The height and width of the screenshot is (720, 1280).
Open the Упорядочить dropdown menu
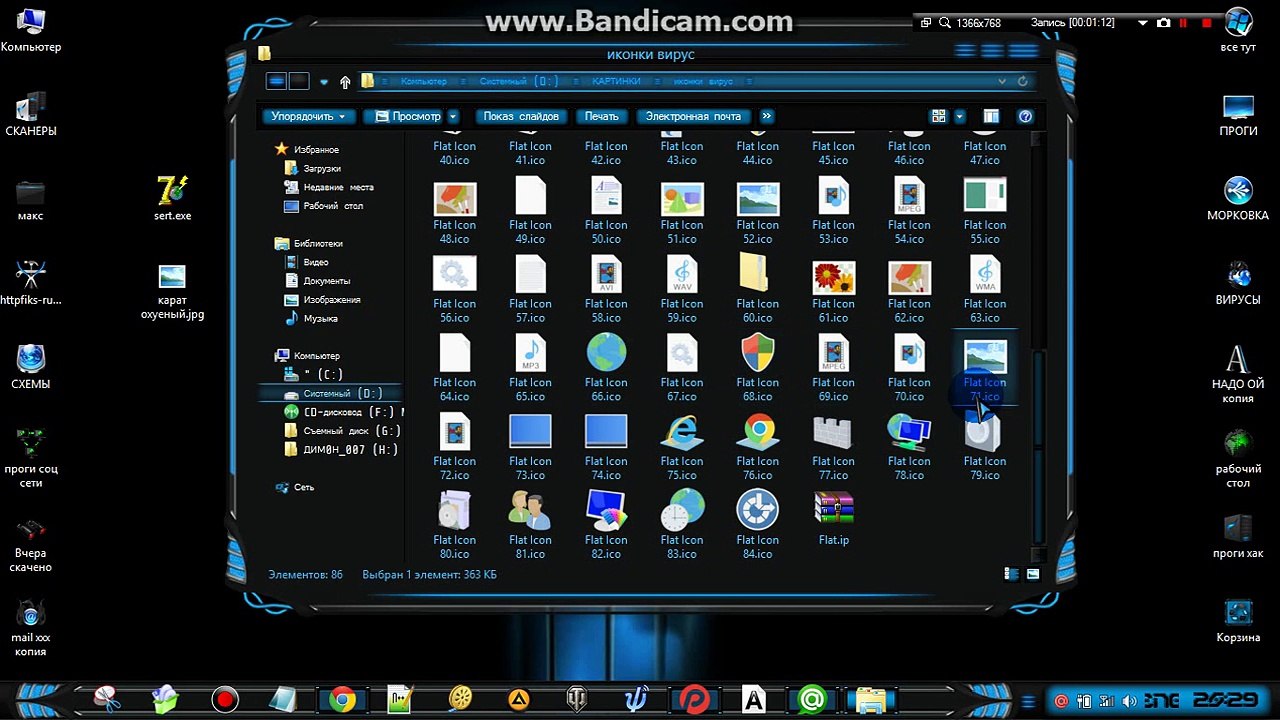pyautogui.click(x=310, y=116)
